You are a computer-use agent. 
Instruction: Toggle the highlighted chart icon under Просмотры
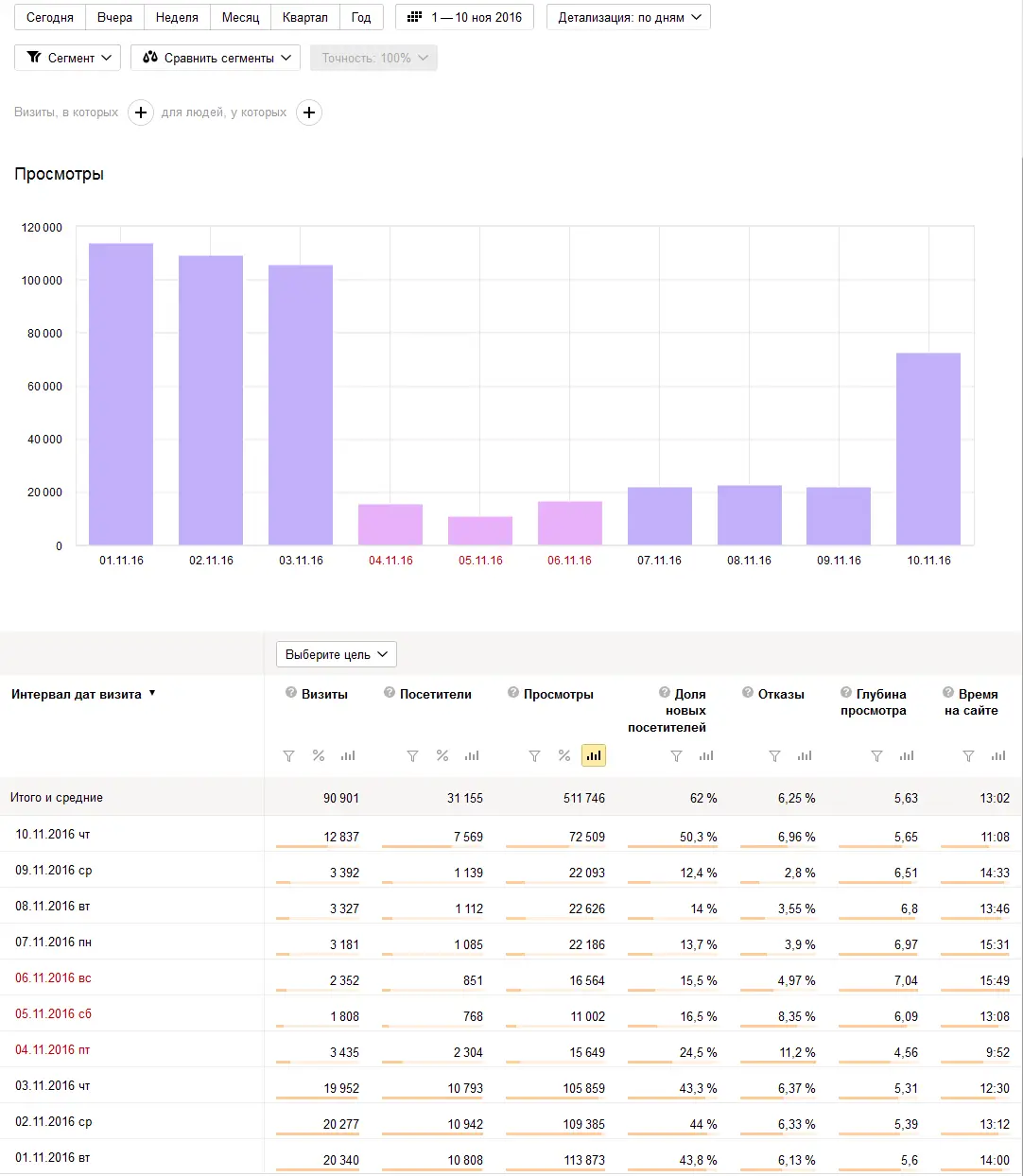[594, 755]
